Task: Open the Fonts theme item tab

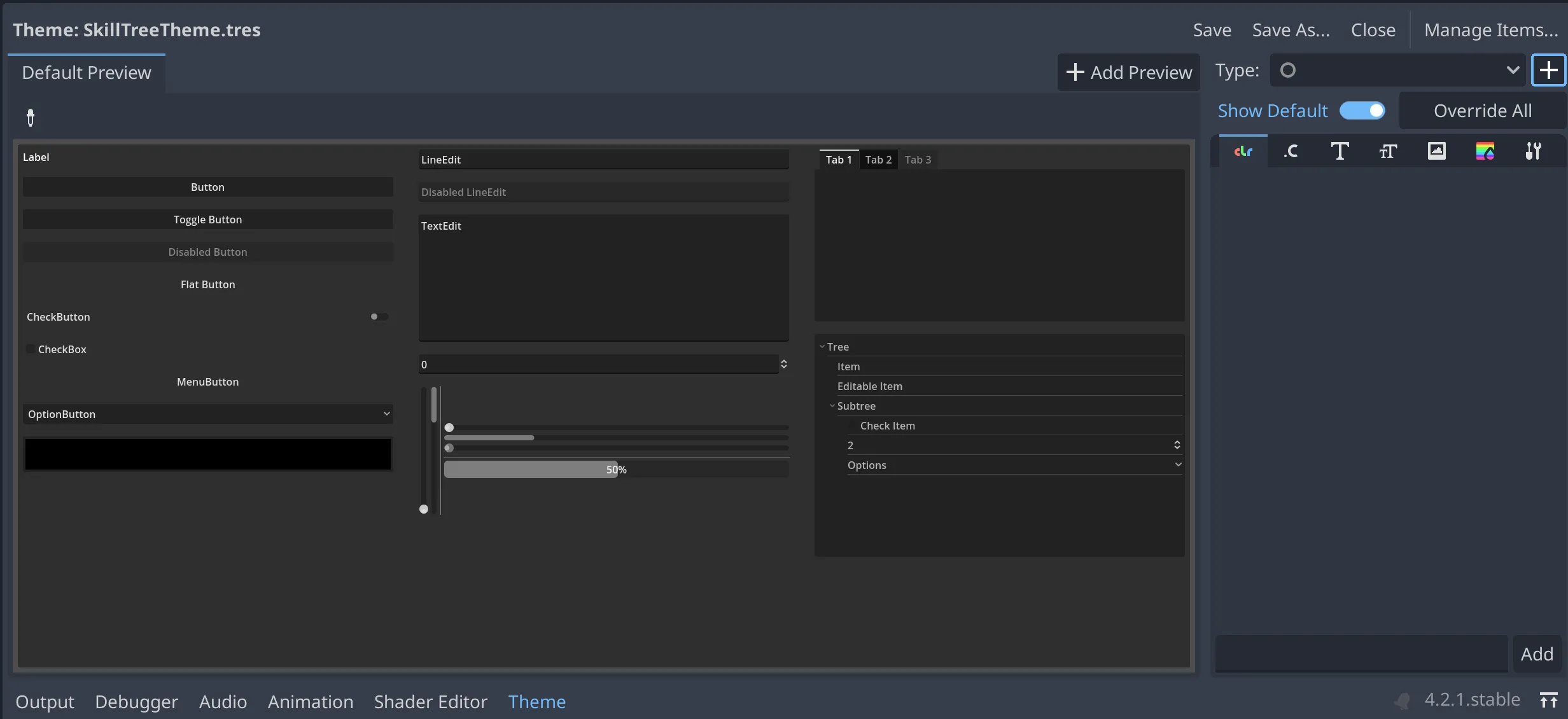Action: coord(1340,151)
